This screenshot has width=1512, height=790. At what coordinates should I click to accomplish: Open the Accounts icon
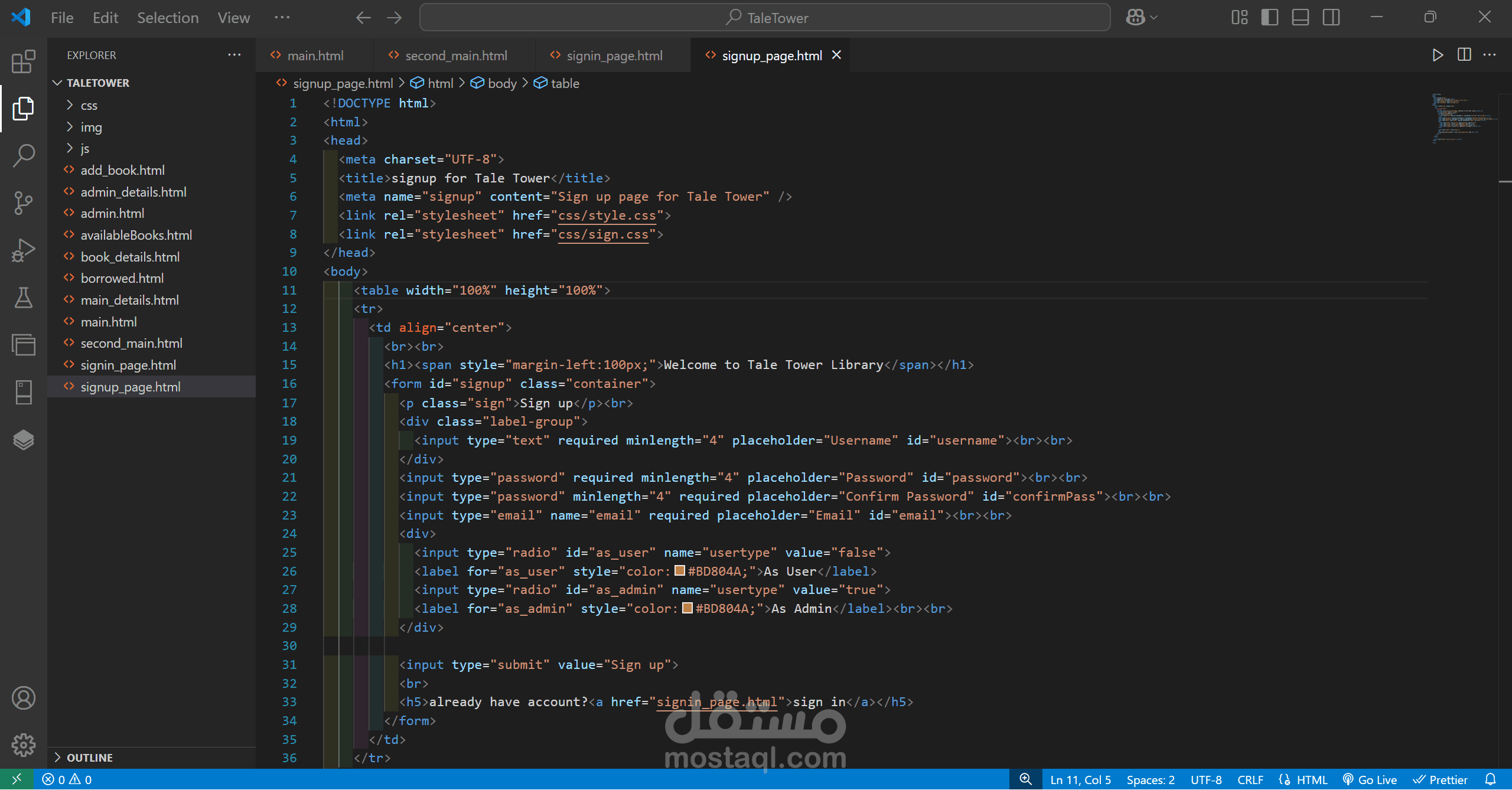pos(24,698)
